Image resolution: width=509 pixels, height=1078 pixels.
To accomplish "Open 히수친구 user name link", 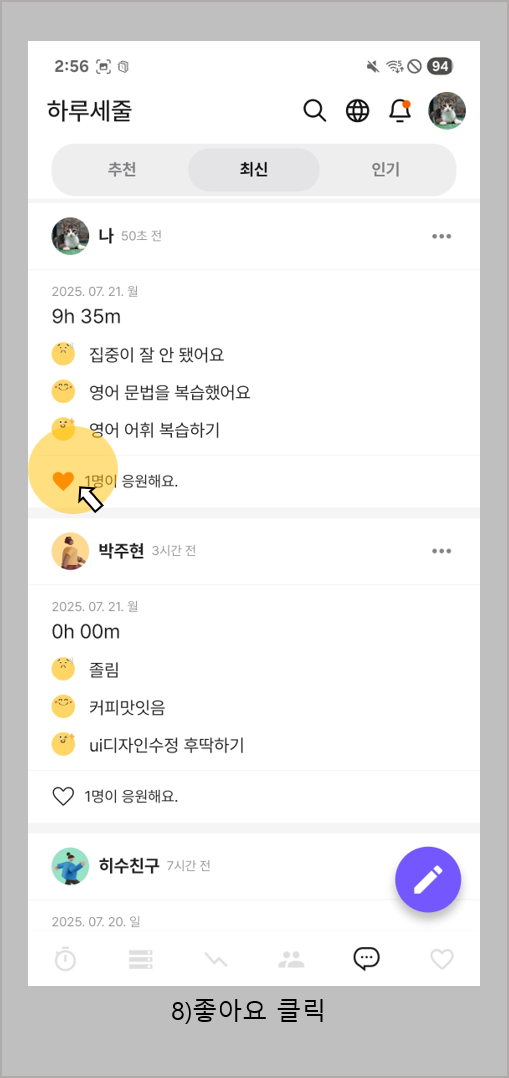I will (x=129, y=866).
